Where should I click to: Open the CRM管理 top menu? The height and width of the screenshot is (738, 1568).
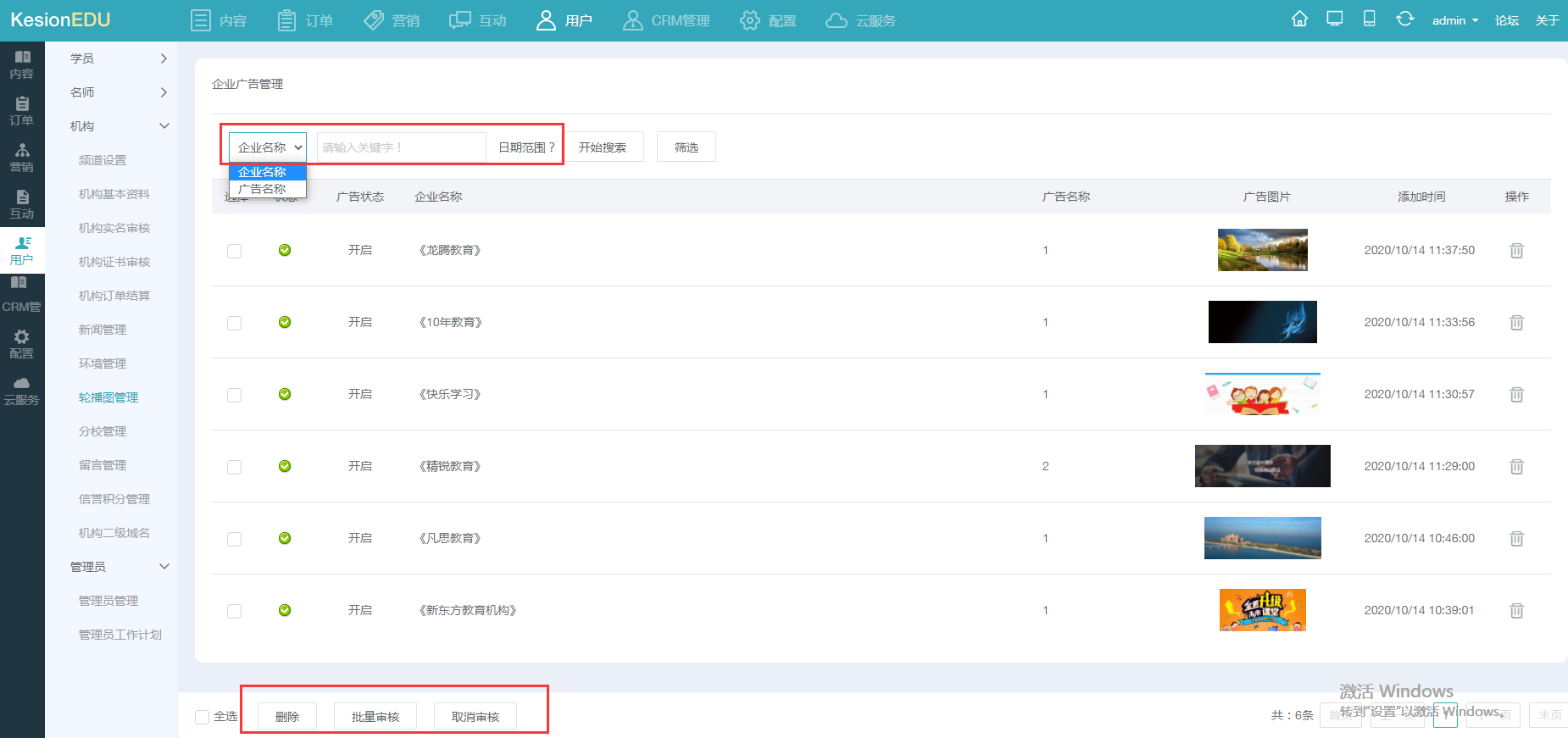coord(666,20)
